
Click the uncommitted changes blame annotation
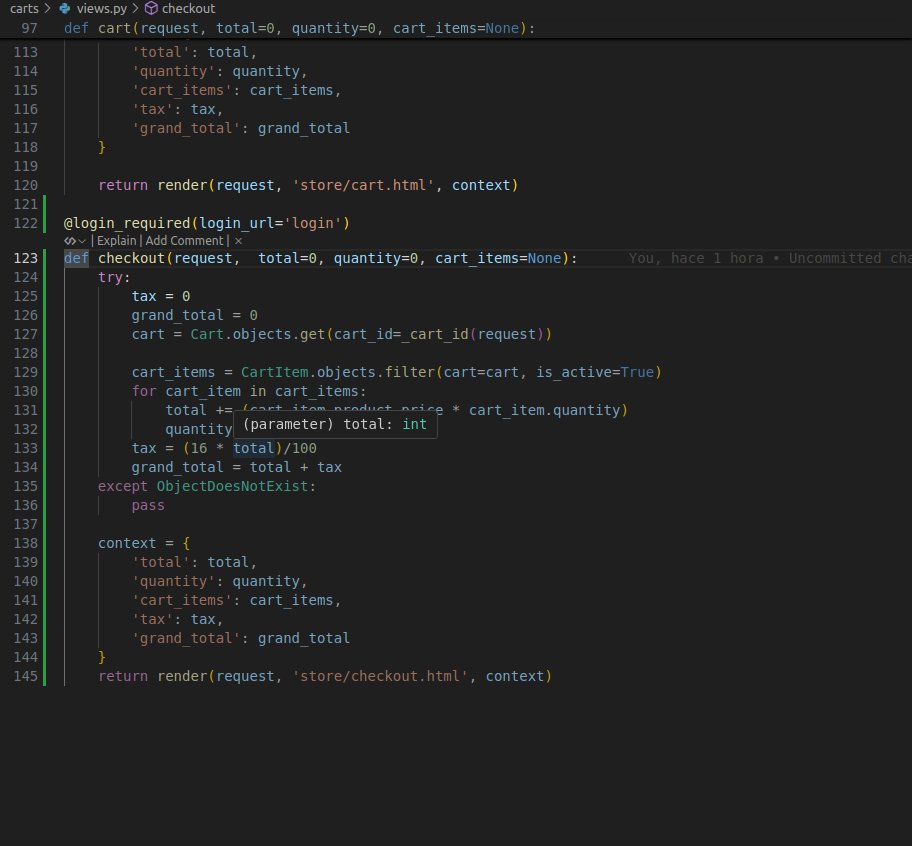pos(770,258)
